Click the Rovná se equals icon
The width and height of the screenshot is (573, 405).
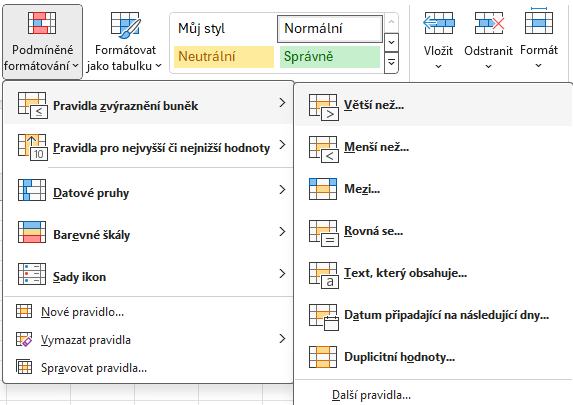pyautogui.click(x=324, y=234)
